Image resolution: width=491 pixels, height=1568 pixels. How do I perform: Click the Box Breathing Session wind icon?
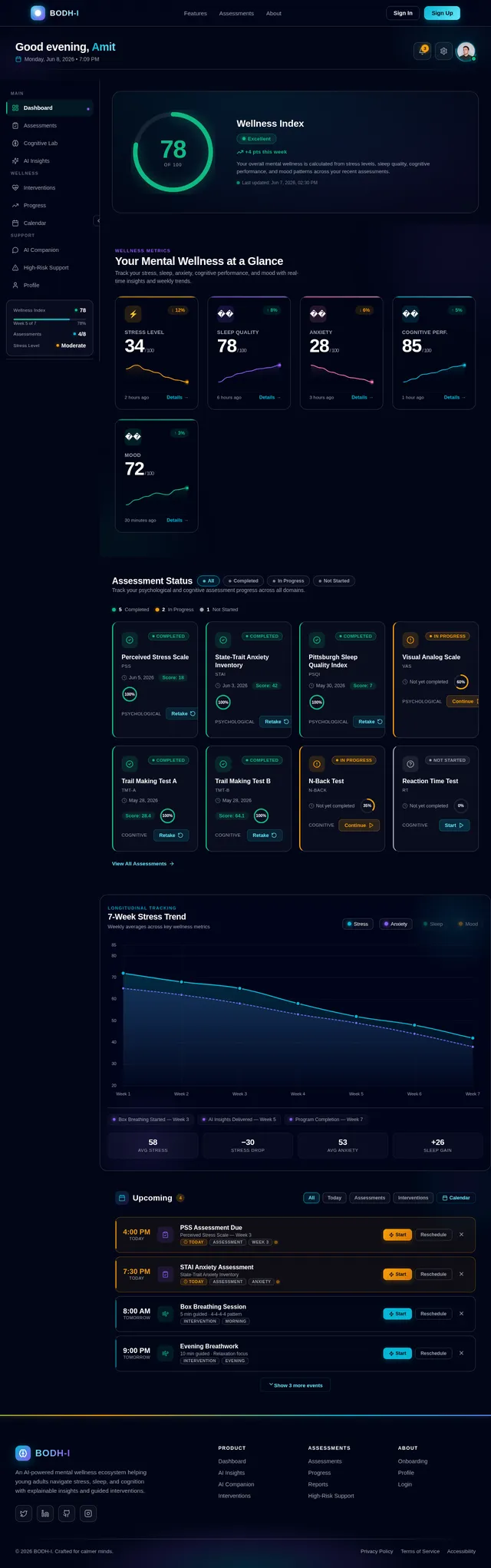point(165,1314)
